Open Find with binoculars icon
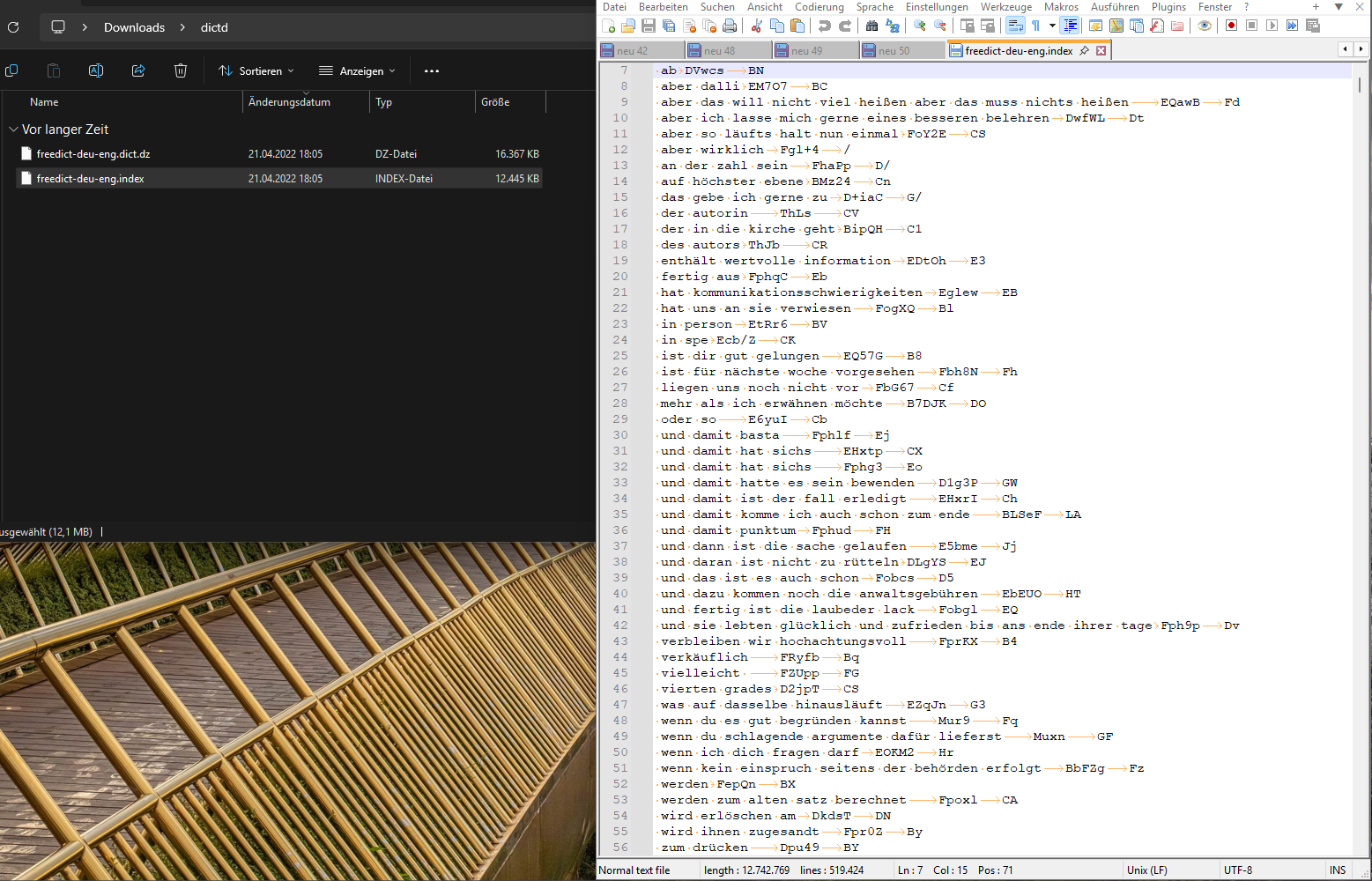The width and height of the screenshot is (1372, 881). tap(871, 26)
